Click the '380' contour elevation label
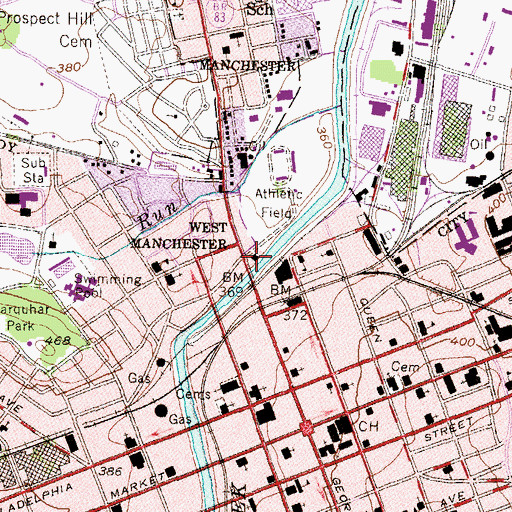 [x=69, y=68]
